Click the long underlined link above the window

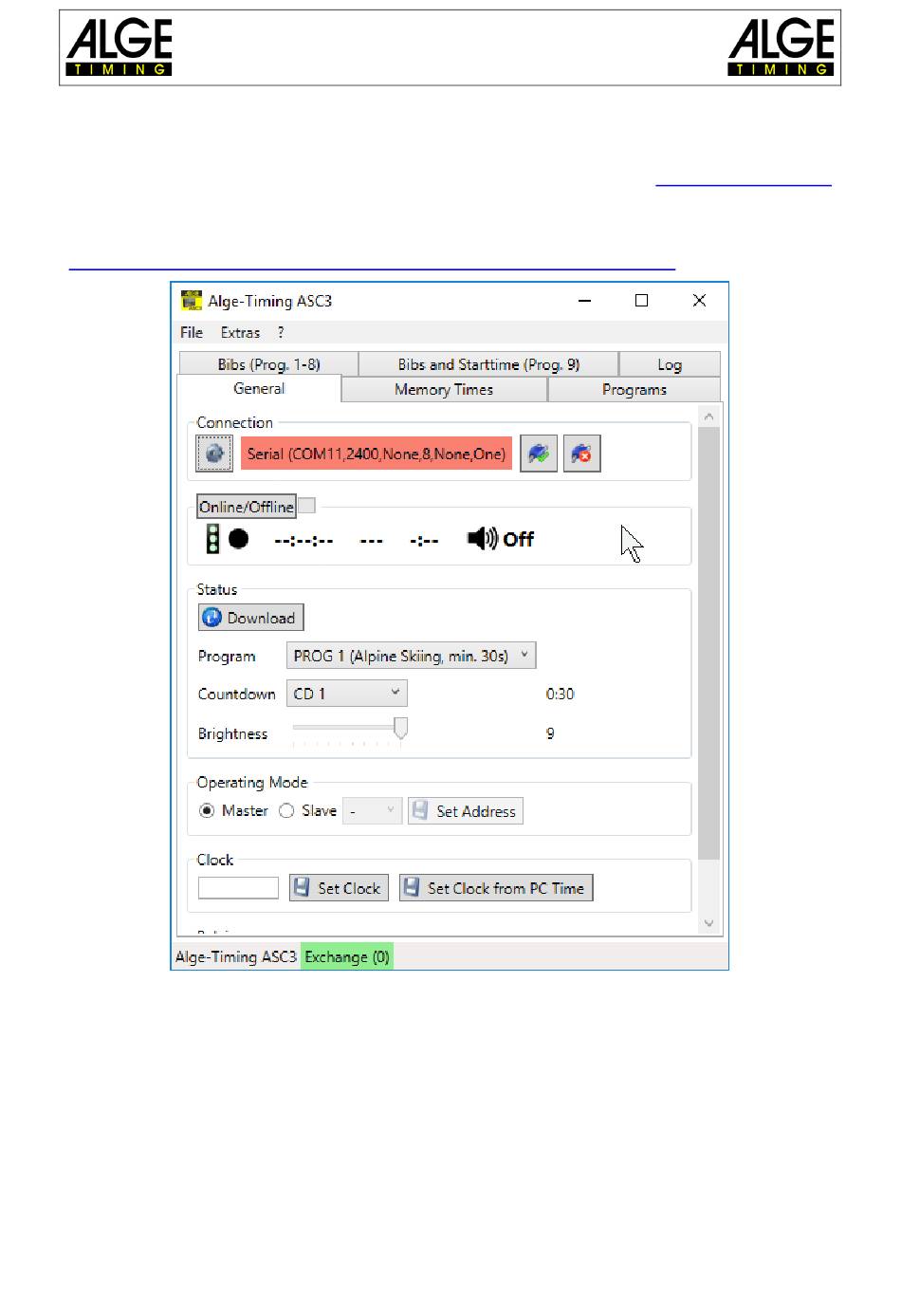[x=372, y=268]
